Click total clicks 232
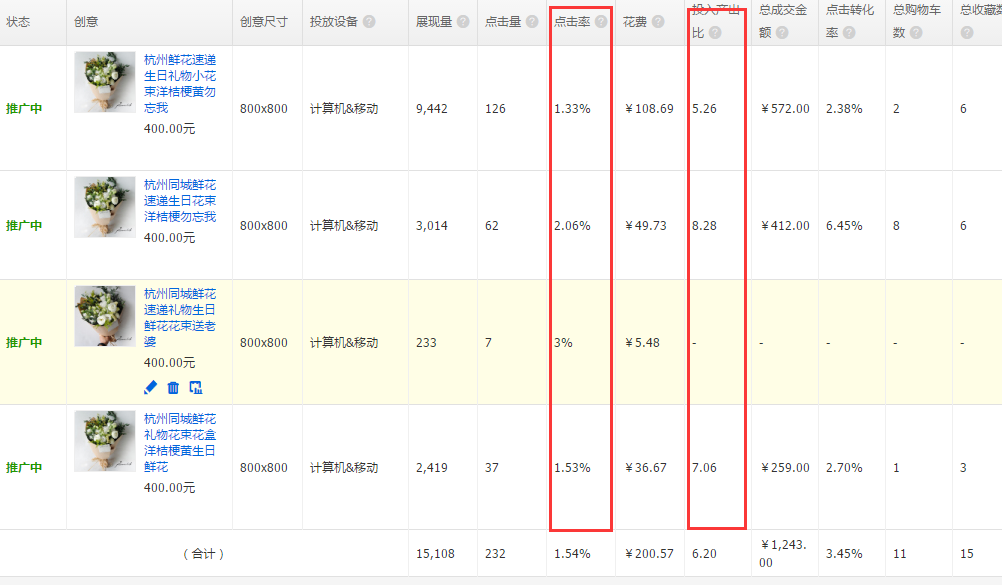Screen dimensions: 1002x585 [x=495, y=554]
